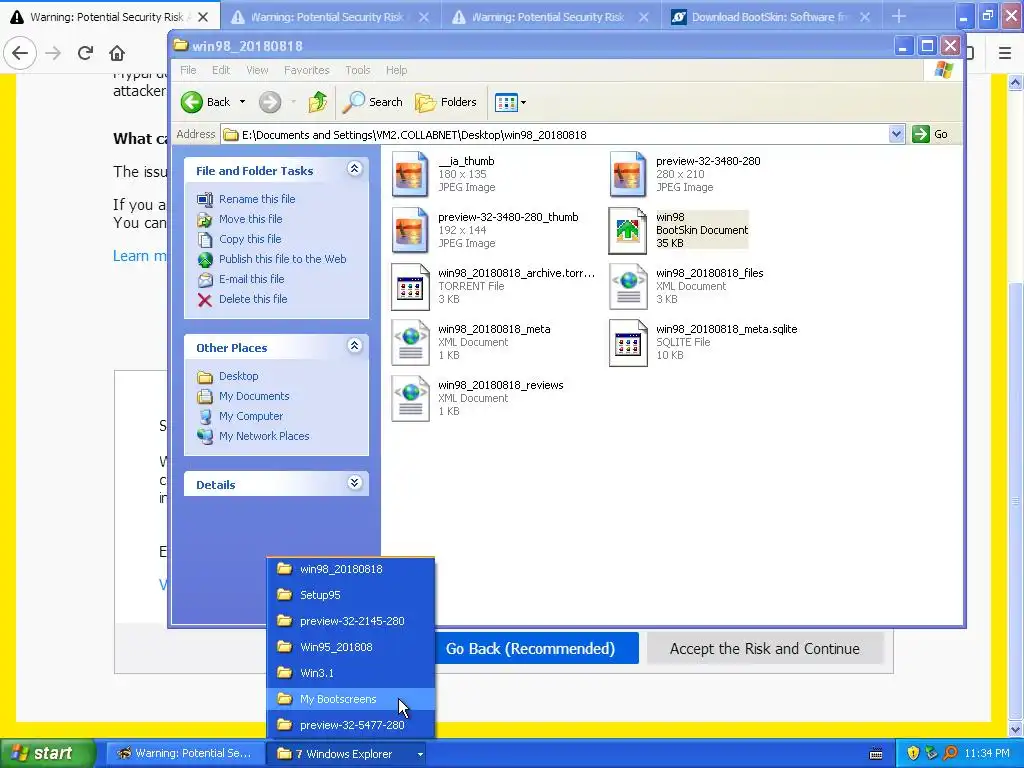Screen dimensions: 1024x768
Task: Click into the Explorer address field
Action: (x=555, y=135)
